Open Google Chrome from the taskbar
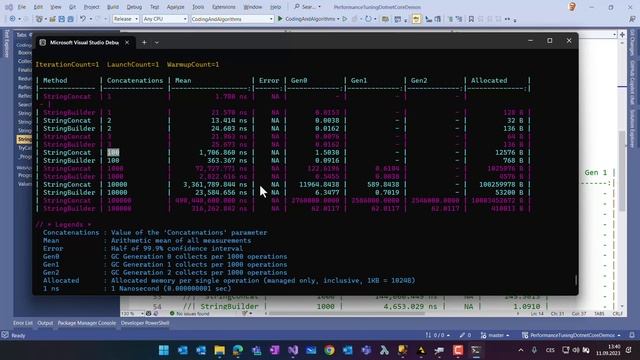The width and height of the screenshot is (640, 360). pyautogui.click(x=329, y=350)
